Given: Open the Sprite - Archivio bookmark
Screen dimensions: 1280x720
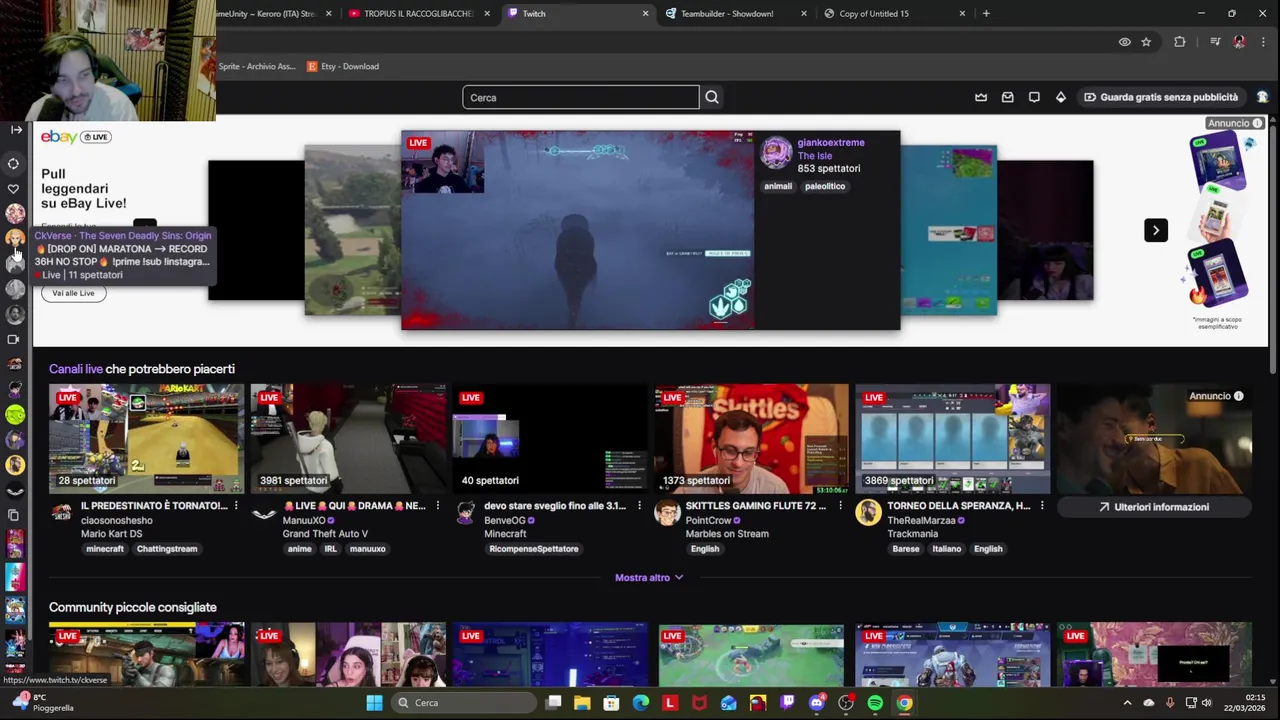Looking at the screenshot, I should [256, 66].
